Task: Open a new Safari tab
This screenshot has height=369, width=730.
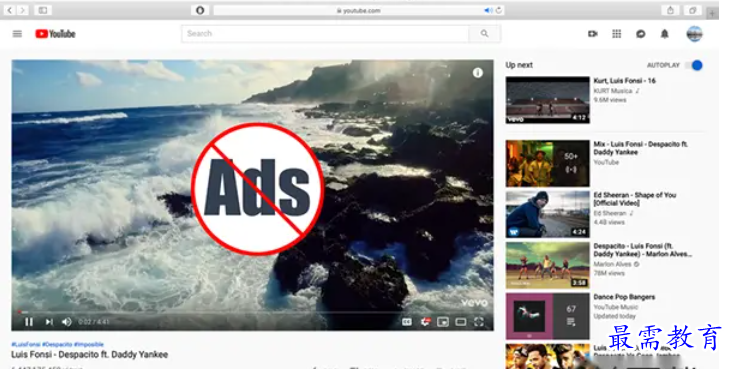Action: tap(712, 13)
